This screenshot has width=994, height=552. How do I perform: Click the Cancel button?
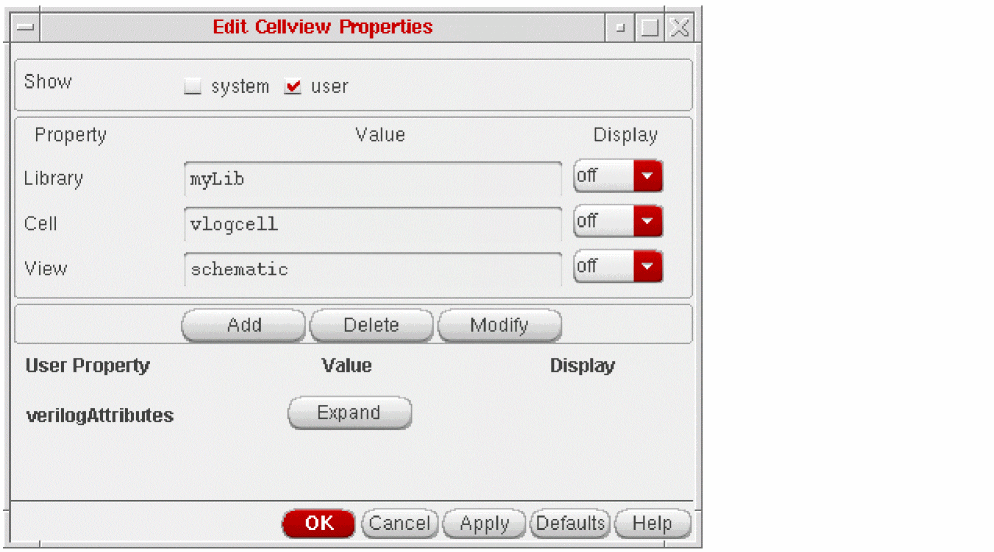point(399,524)
